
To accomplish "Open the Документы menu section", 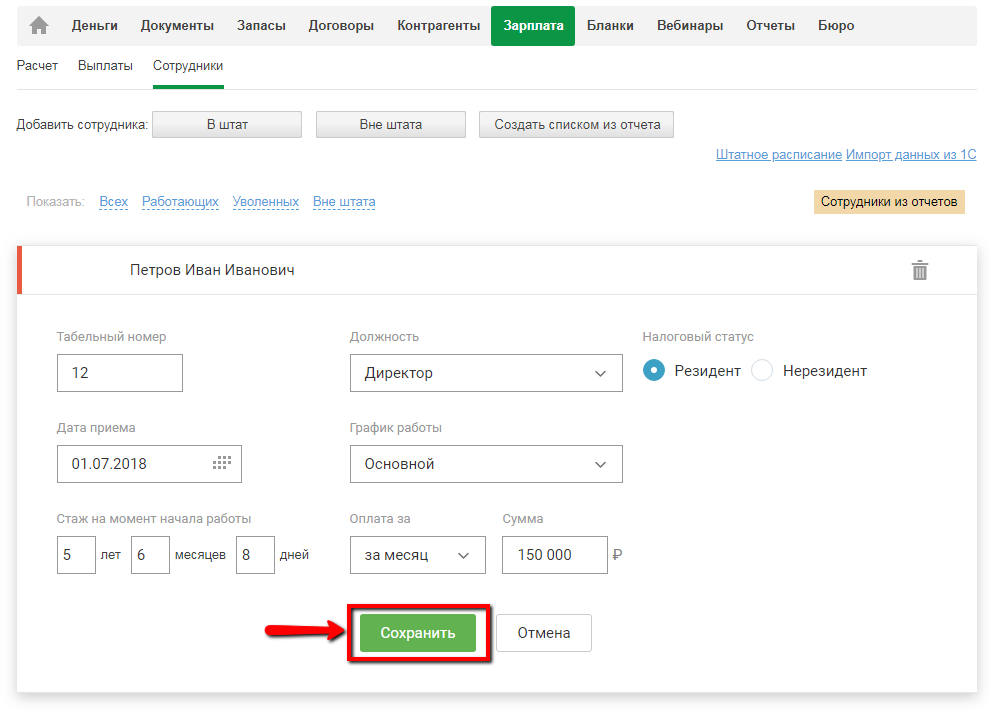I will click(x=177, y=26).
